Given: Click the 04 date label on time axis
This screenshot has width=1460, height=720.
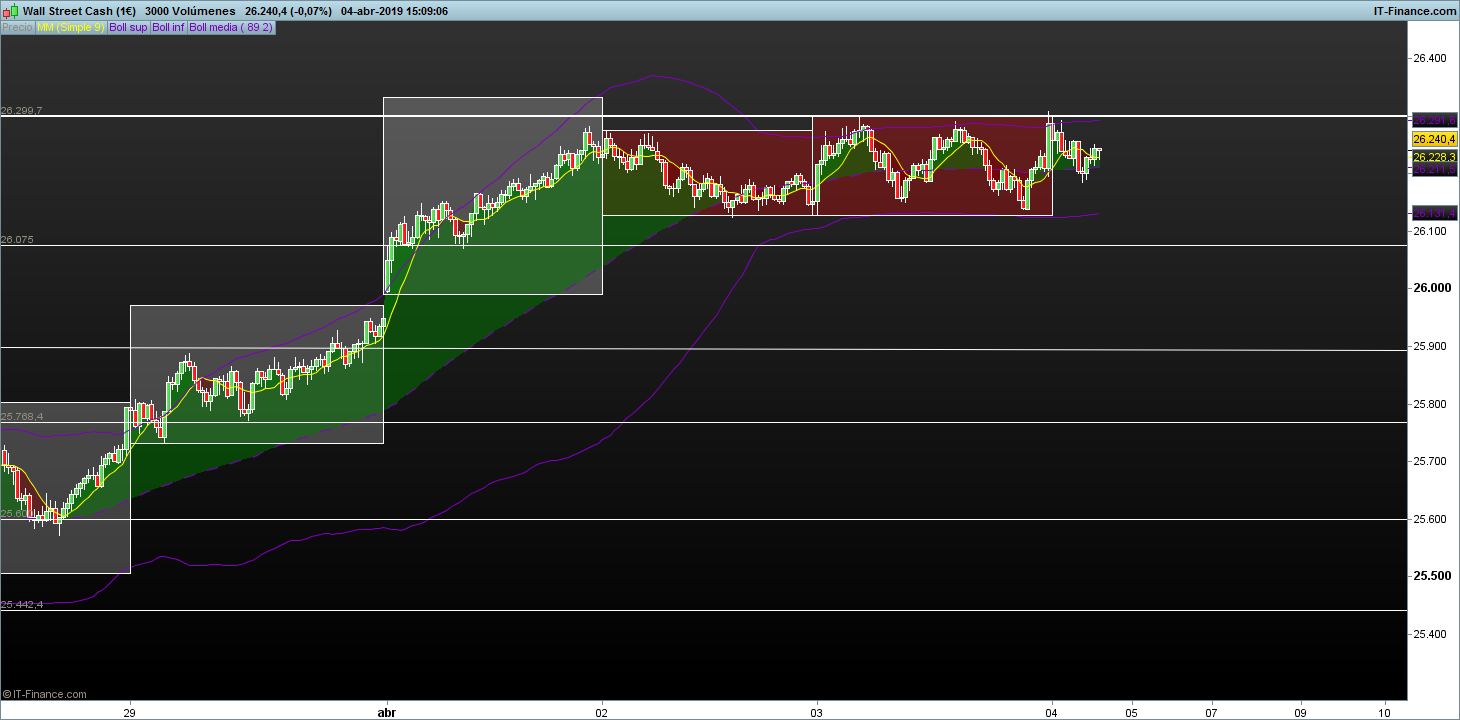Looking at the screenshot, I should 1051,714.
